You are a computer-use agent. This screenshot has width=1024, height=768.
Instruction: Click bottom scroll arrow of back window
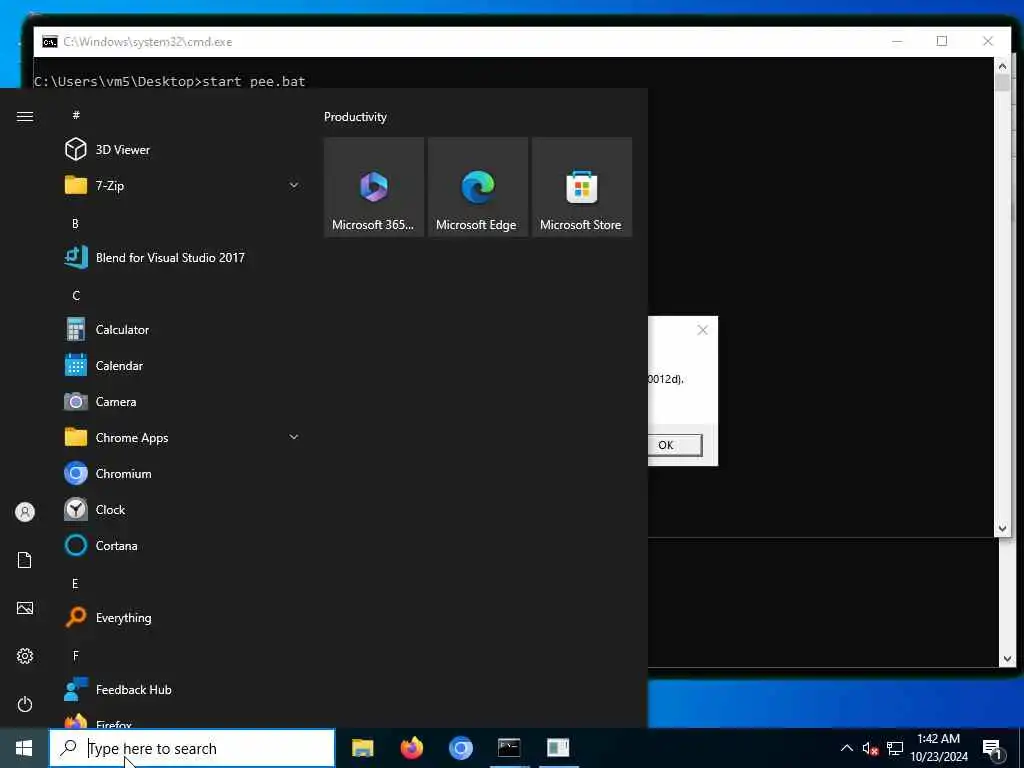click(1006, 659)
